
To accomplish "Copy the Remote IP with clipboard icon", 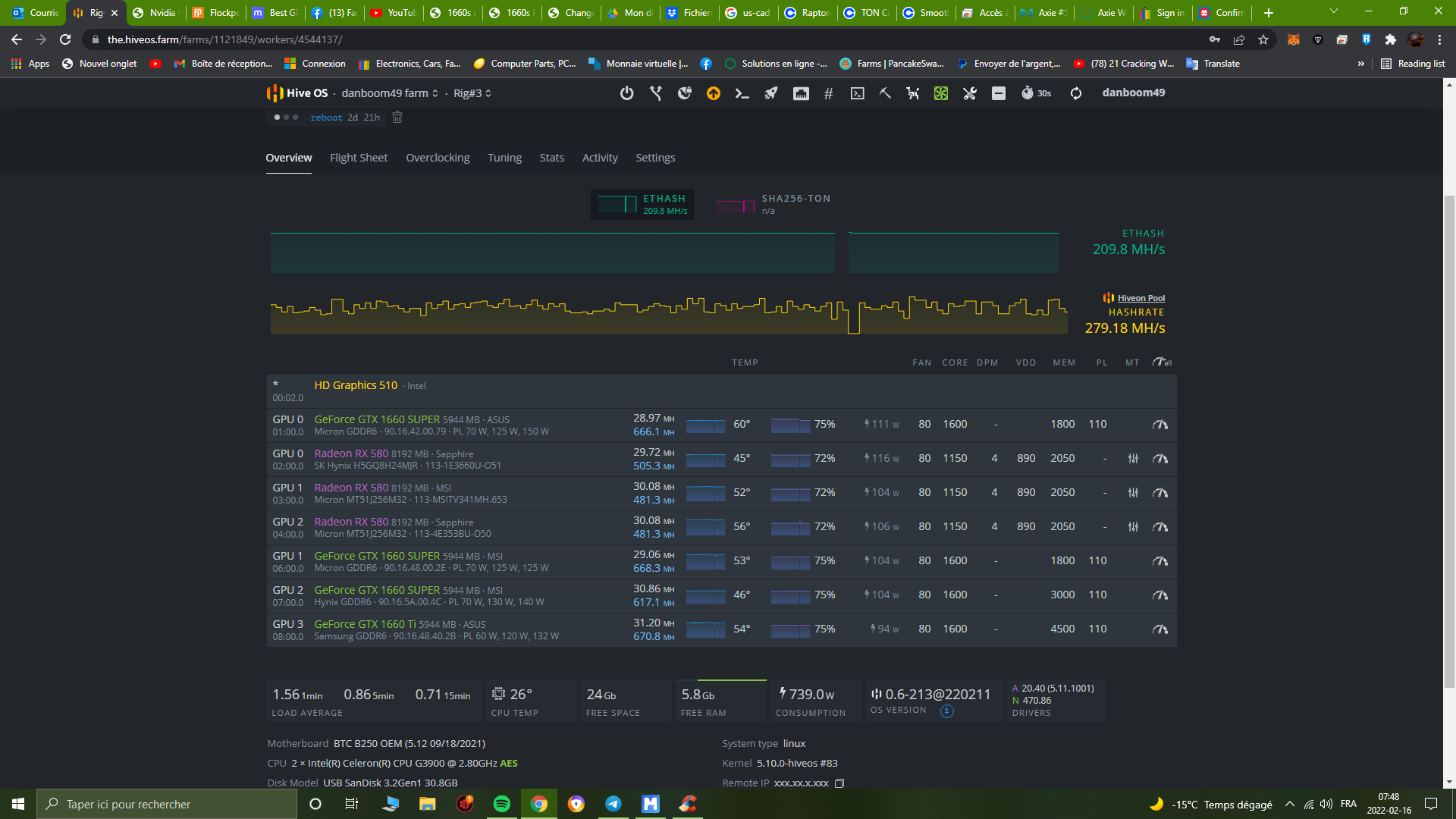I will (839, 783).
